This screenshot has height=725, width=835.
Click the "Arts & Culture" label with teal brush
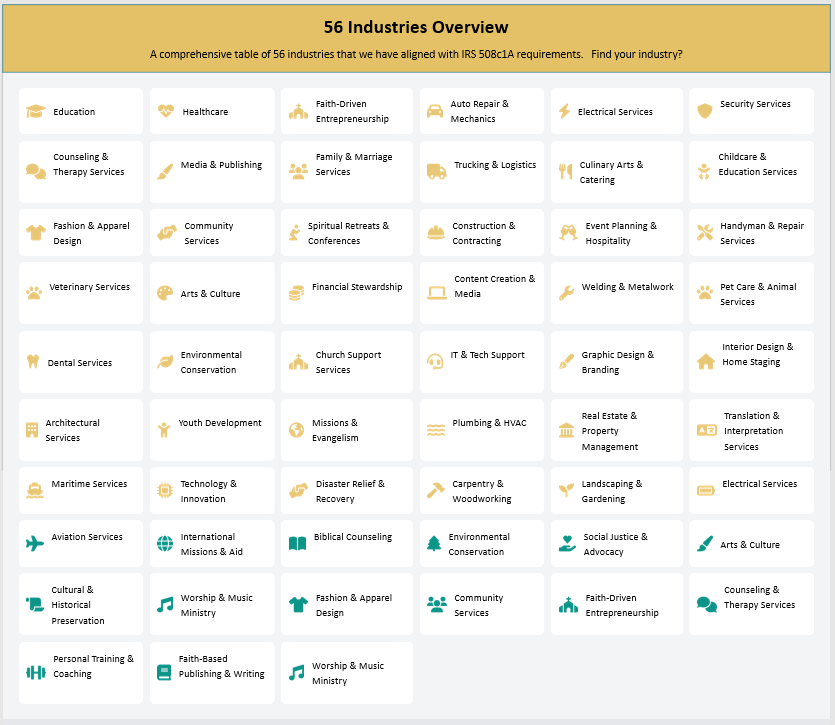click(750, 545)
